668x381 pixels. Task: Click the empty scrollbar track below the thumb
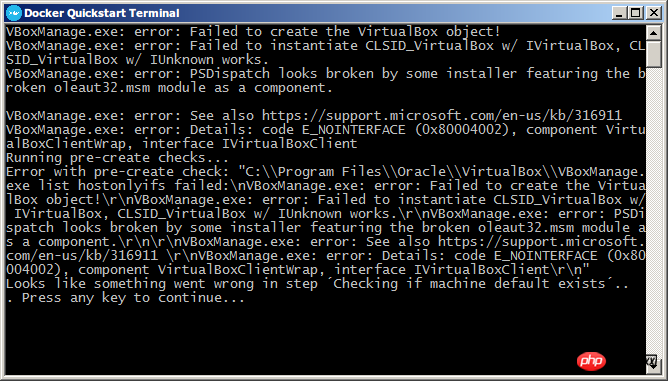[653, 211]
